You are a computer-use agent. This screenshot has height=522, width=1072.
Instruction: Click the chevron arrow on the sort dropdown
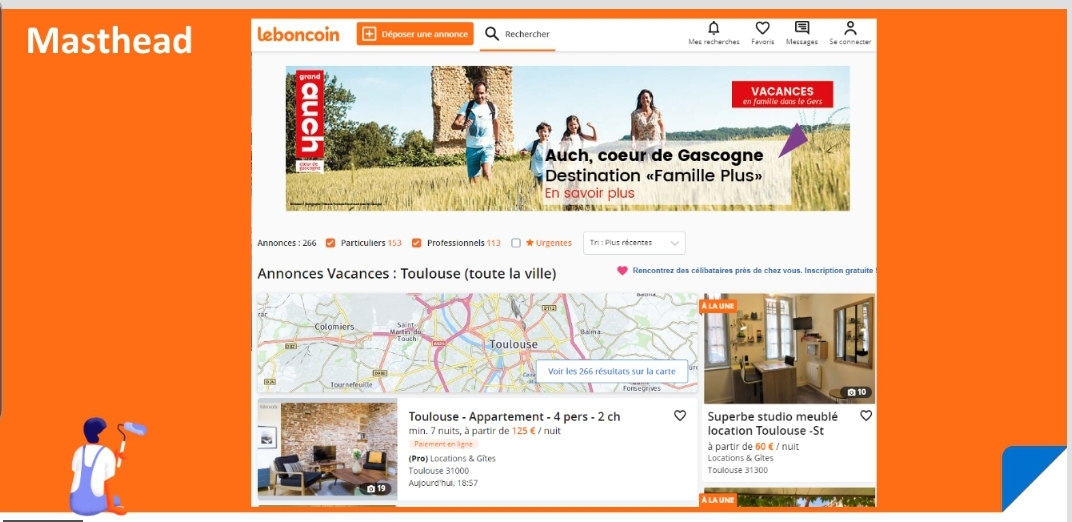point(674,243)
